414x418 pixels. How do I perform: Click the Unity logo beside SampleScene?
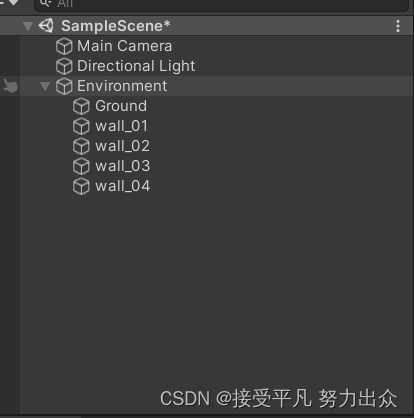click(x=46, y=26)
